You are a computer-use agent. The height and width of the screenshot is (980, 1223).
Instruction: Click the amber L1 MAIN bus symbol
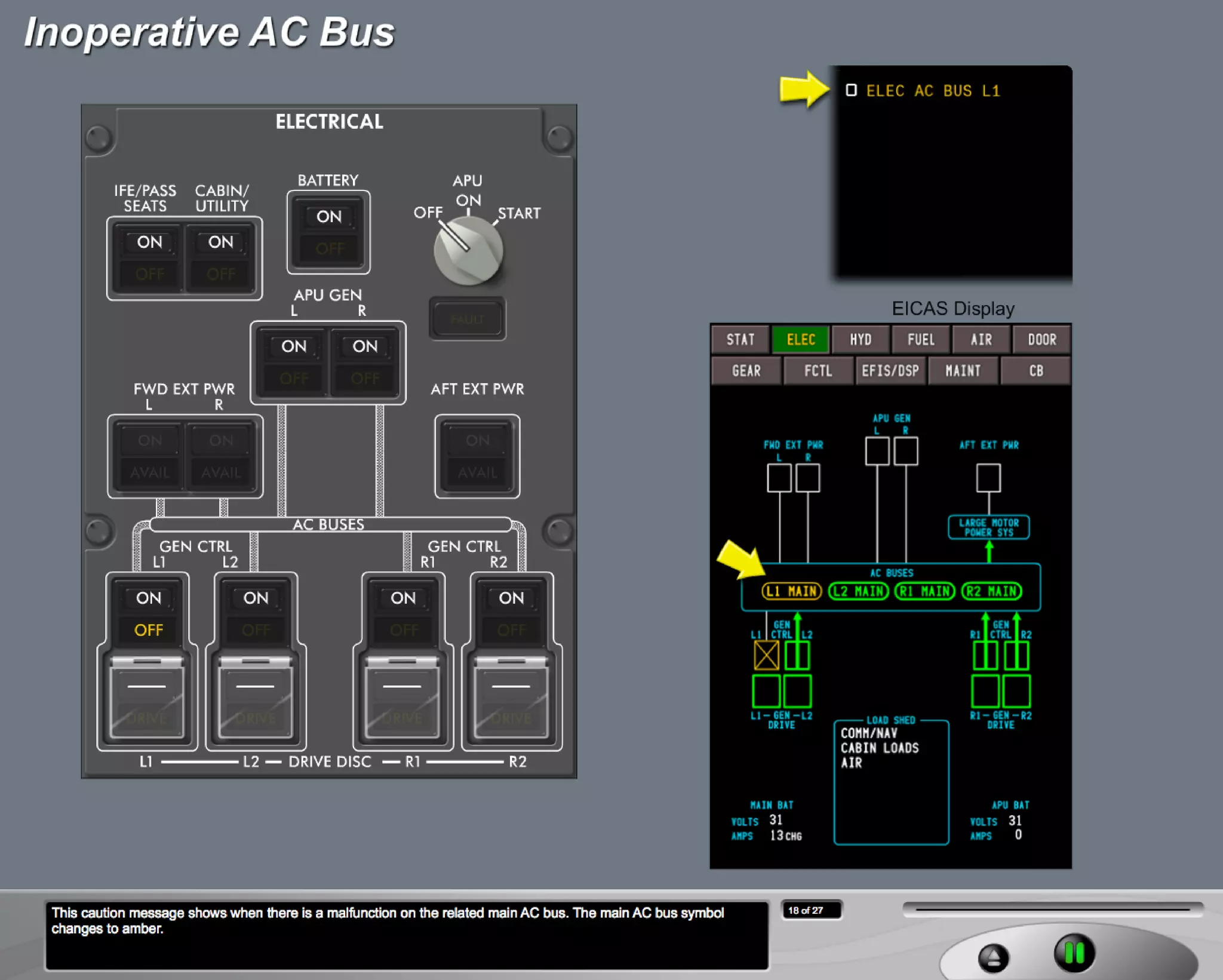click(x=792, y=591)
